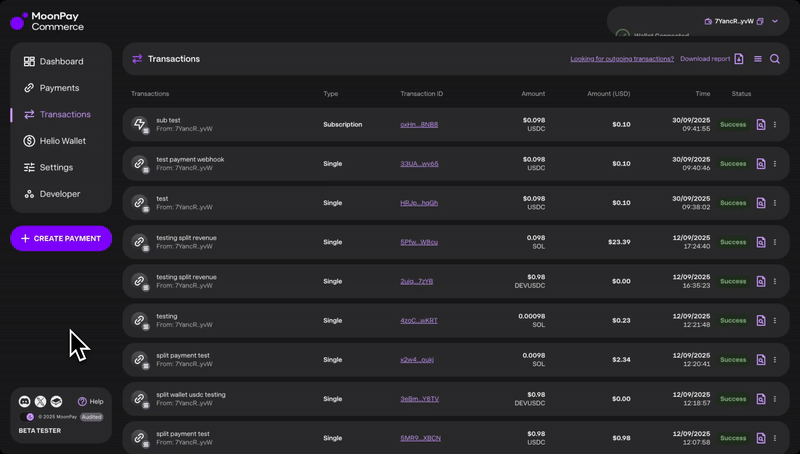Click the 'BETA TESTER' label
The image size is (800, 454).
[x=40, y=431]
